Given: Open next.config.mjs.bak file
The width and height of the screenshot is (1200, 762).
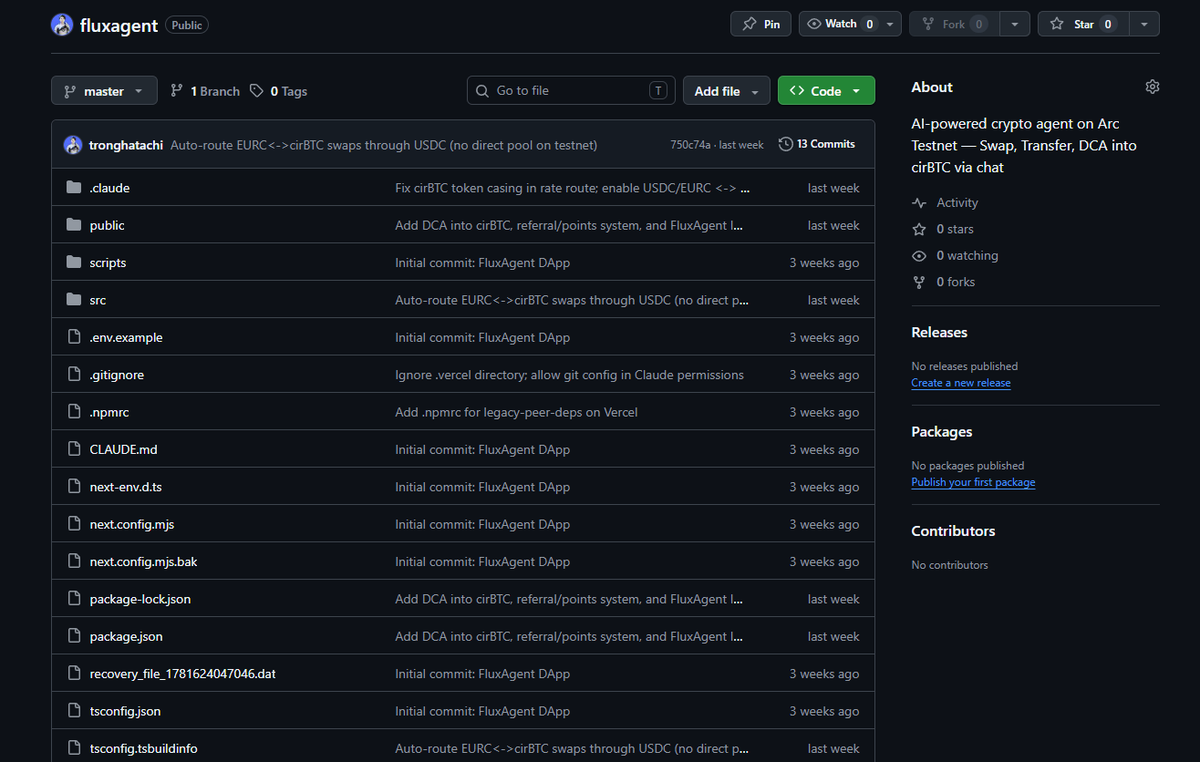Looking at the screenshot, I should click(143, 562).
